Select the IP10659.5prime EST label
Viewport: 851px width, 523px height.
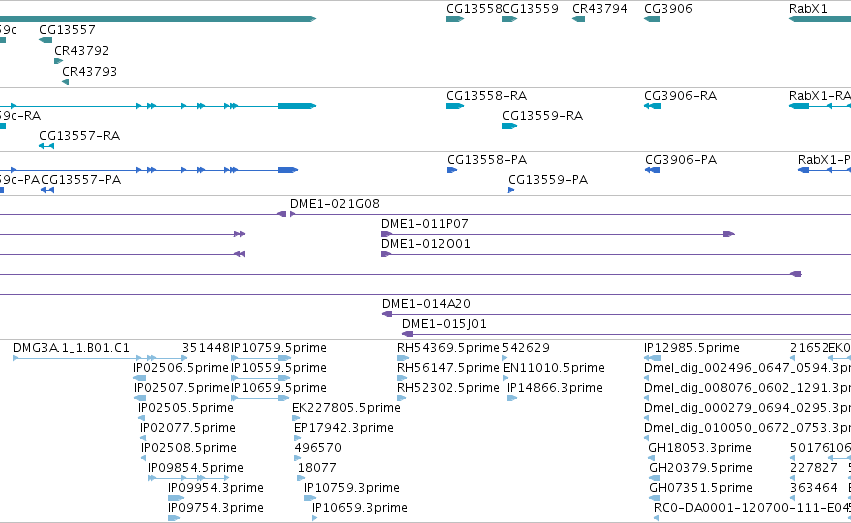point(279,388)
